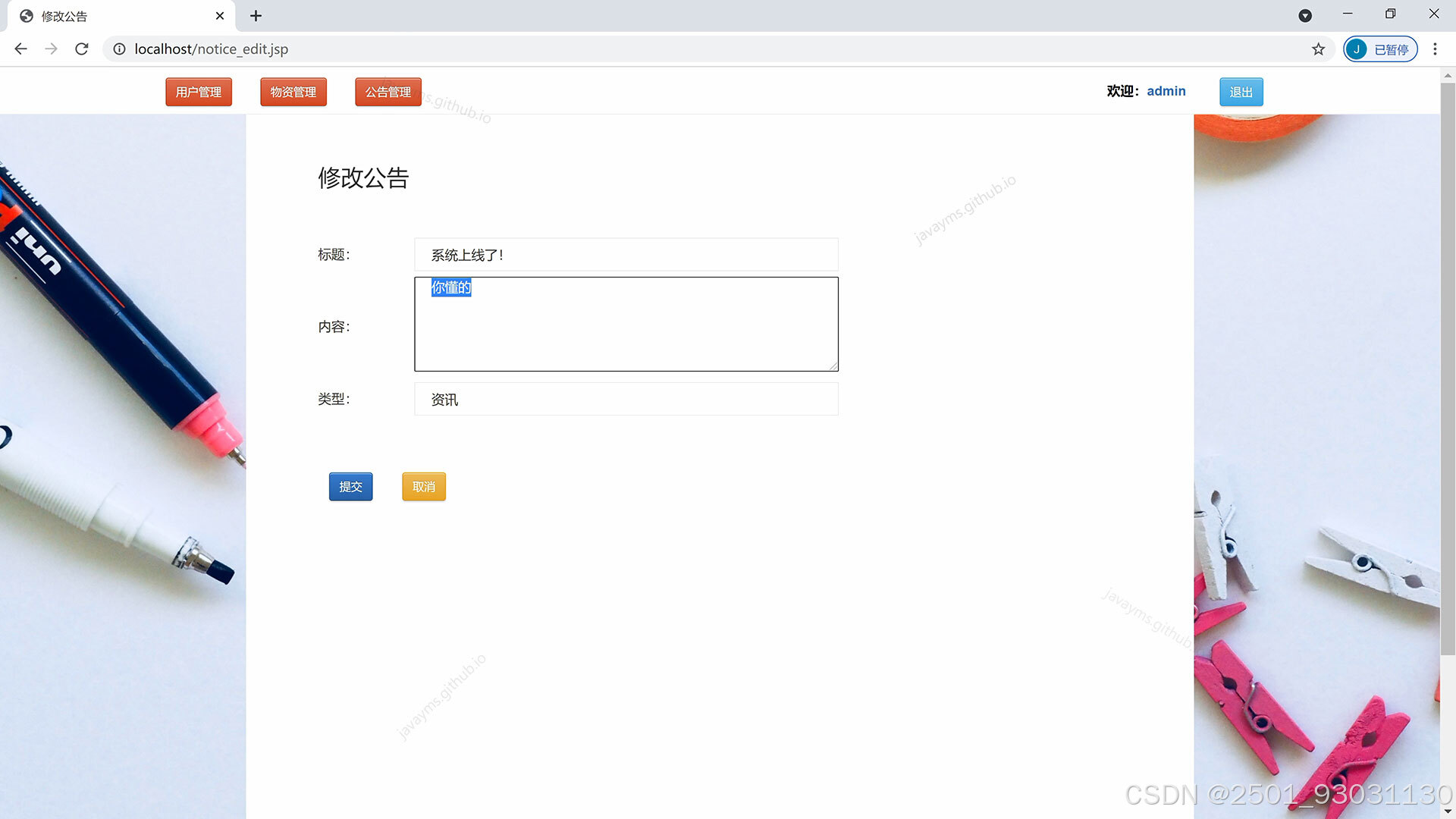Submit the form with 提交

tap(350, 487)
